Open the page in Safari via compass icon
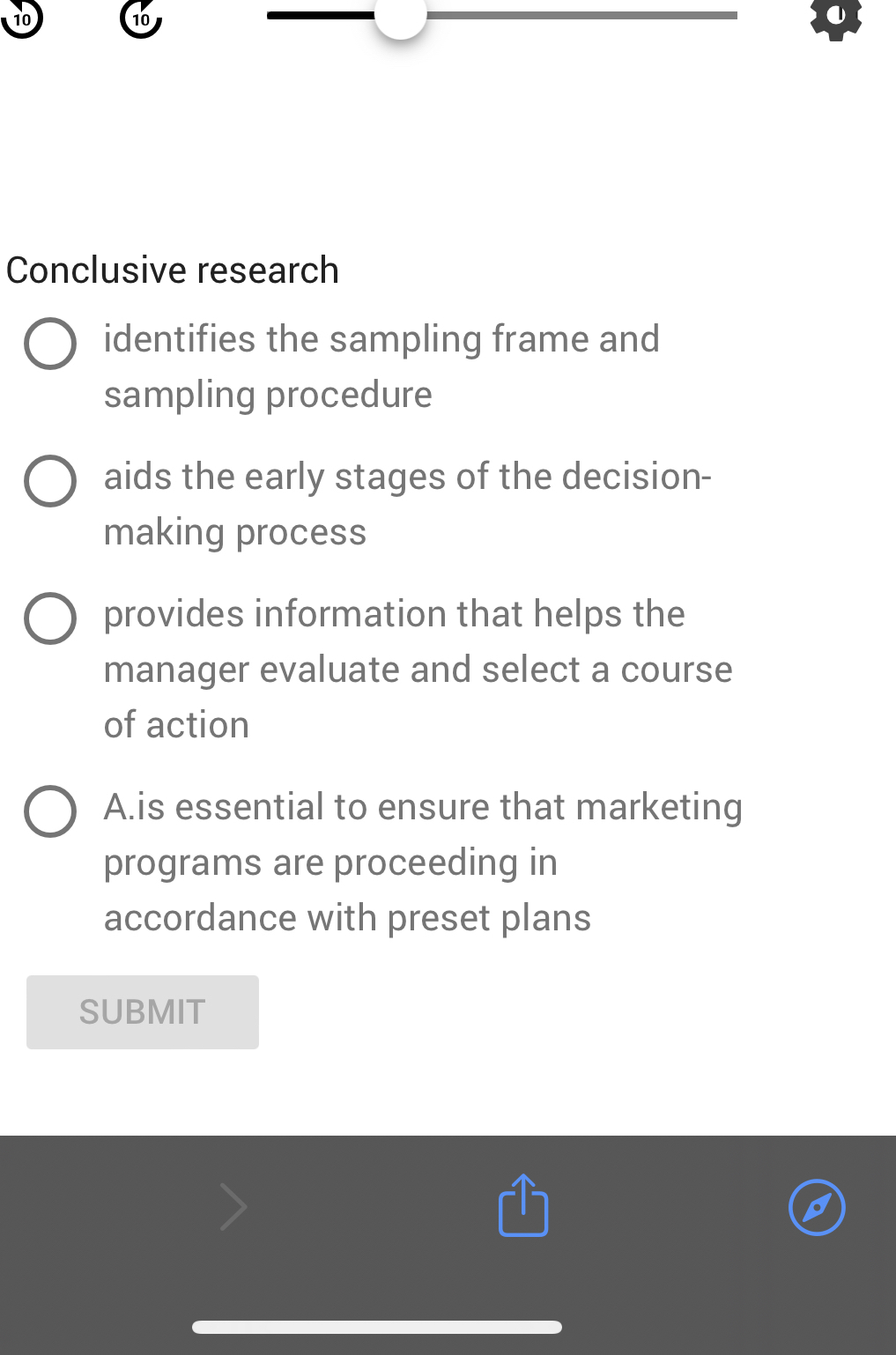Screen dimensions: 896x1355 (815, 1208)
